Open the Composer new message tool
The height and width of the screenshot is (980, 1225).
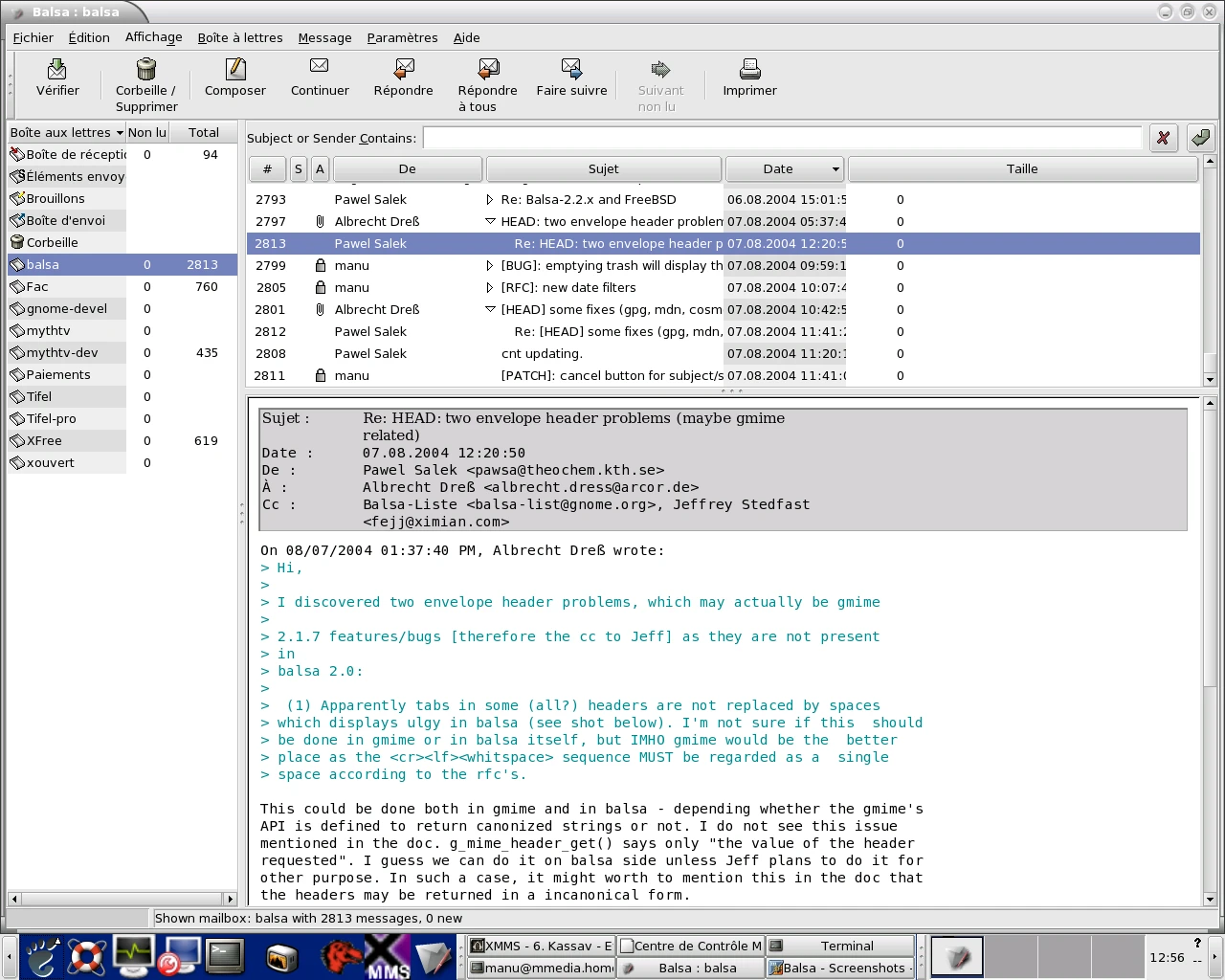(x=234, y=70)
